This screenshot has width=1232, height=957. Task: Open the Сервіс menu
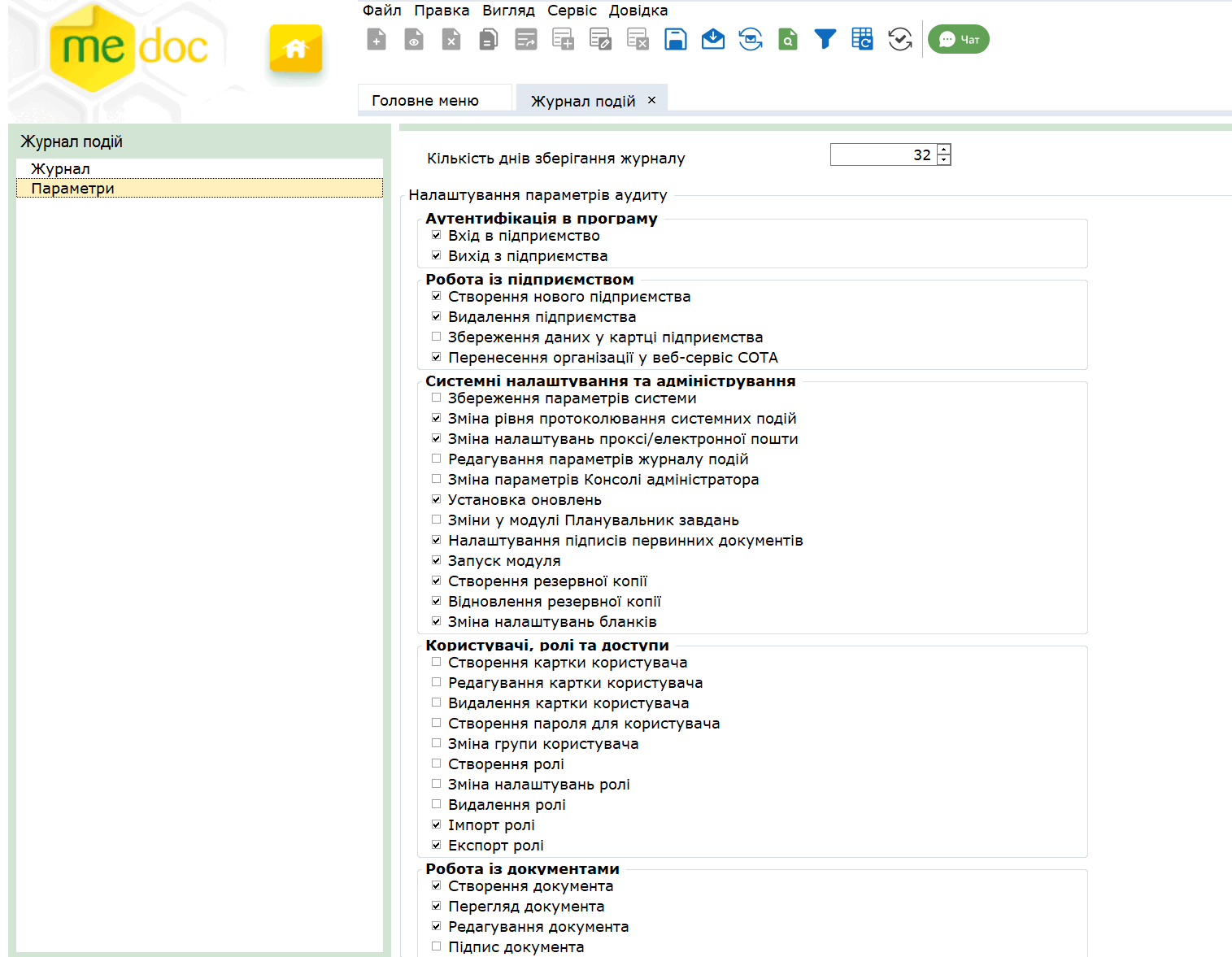click(572, 11)
